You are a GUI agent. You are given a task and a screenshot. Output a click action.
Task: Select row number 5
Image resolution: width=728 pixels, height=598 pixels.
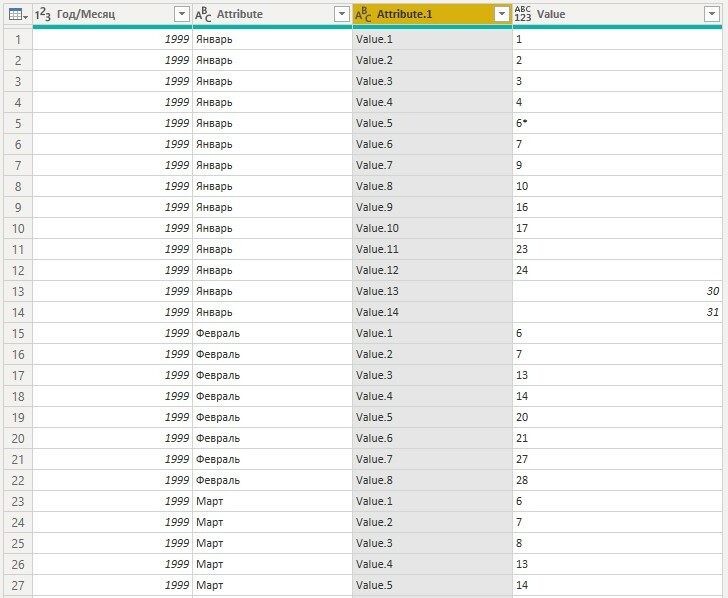click(18, 124)
